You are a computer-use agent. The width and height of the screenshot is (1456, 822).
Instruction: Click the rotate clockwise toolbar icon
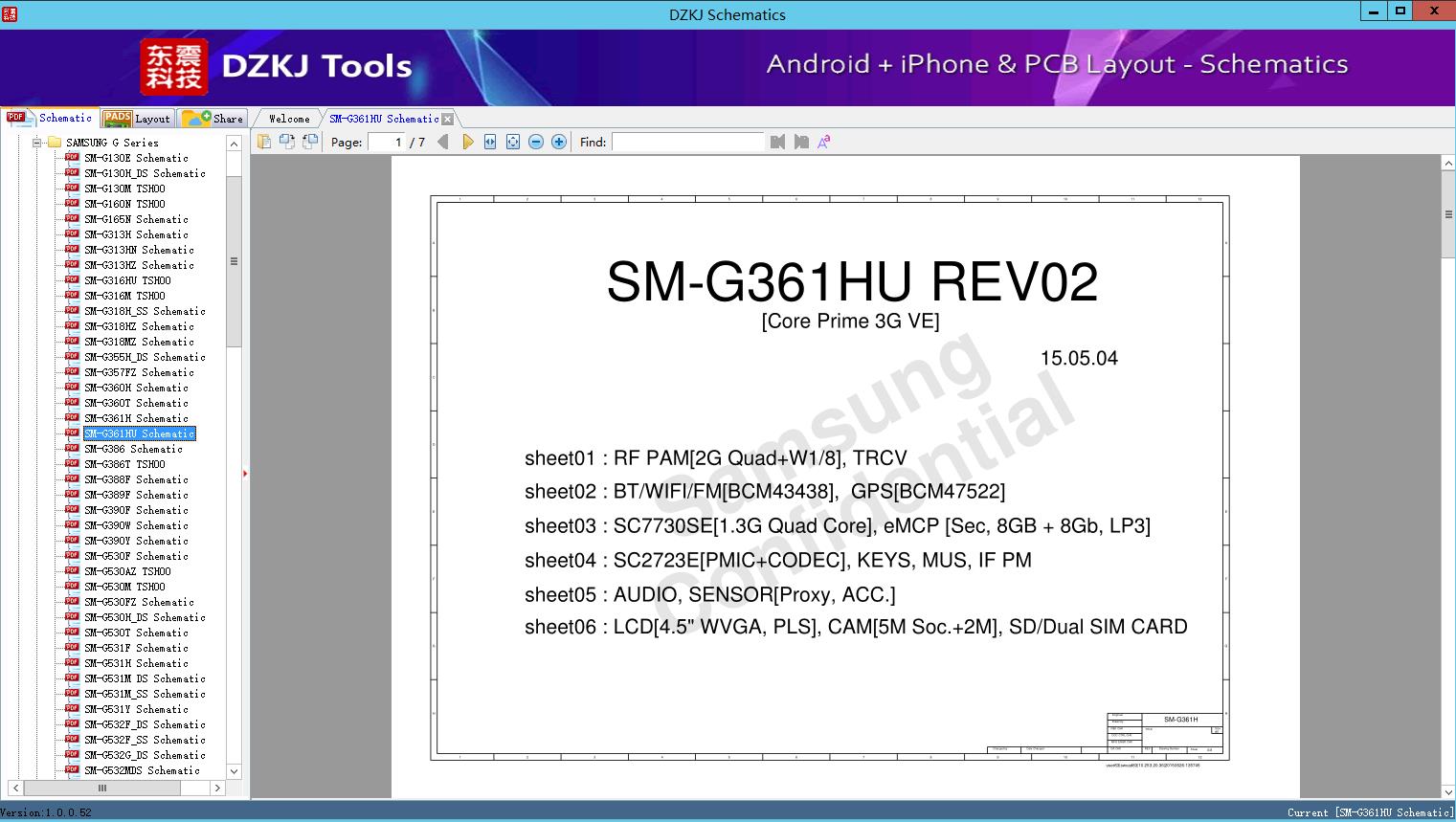pyautogui.click(x=309, y=142)
